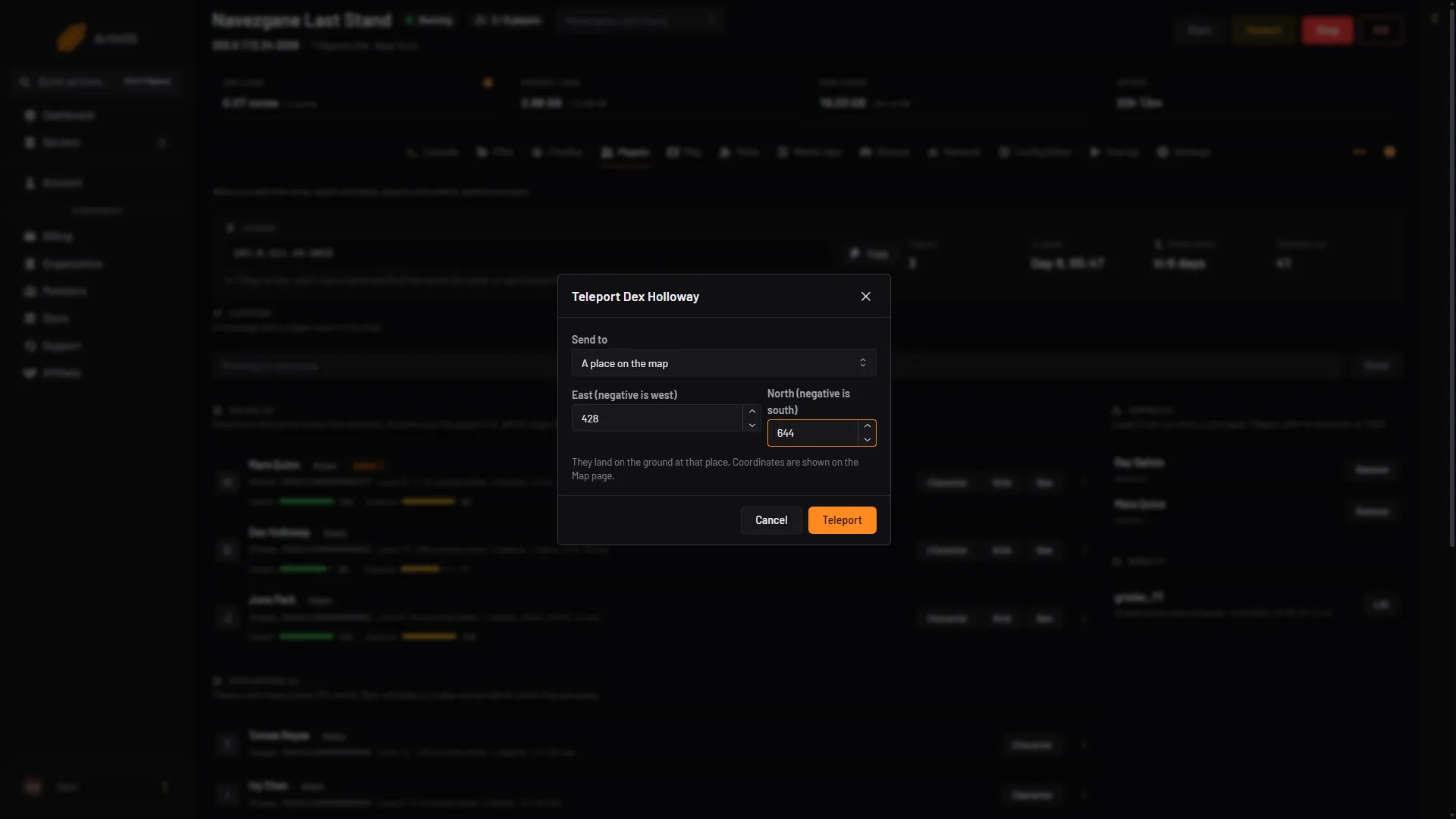Cancel the teleport dialog
This screenshot has height=819, width=1456.
point(770,520)
